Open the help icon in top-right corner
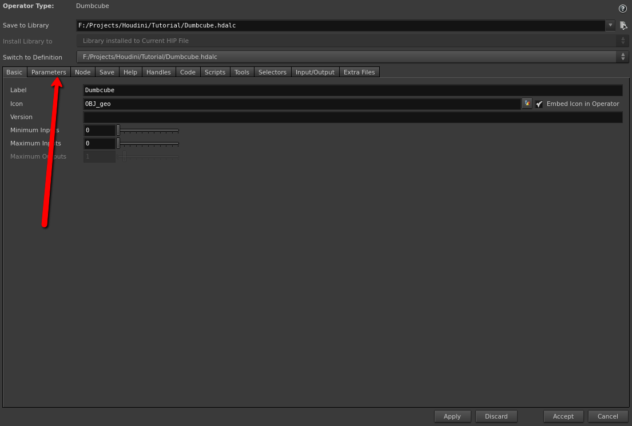The height and width of the screenshot is (426, 632). (622, 8)
